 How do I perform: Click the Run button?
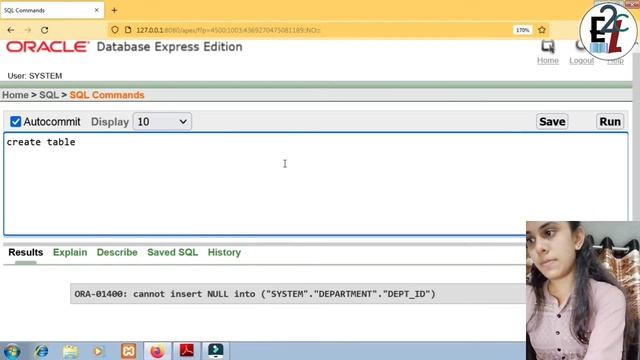tap(610, 122)
